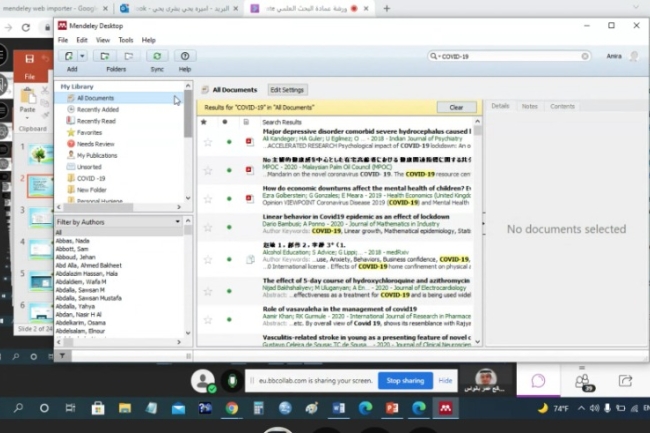Select author Abdalla, Yahya in filter
Viewport: 650px width, 433px height.
point(75,306)
